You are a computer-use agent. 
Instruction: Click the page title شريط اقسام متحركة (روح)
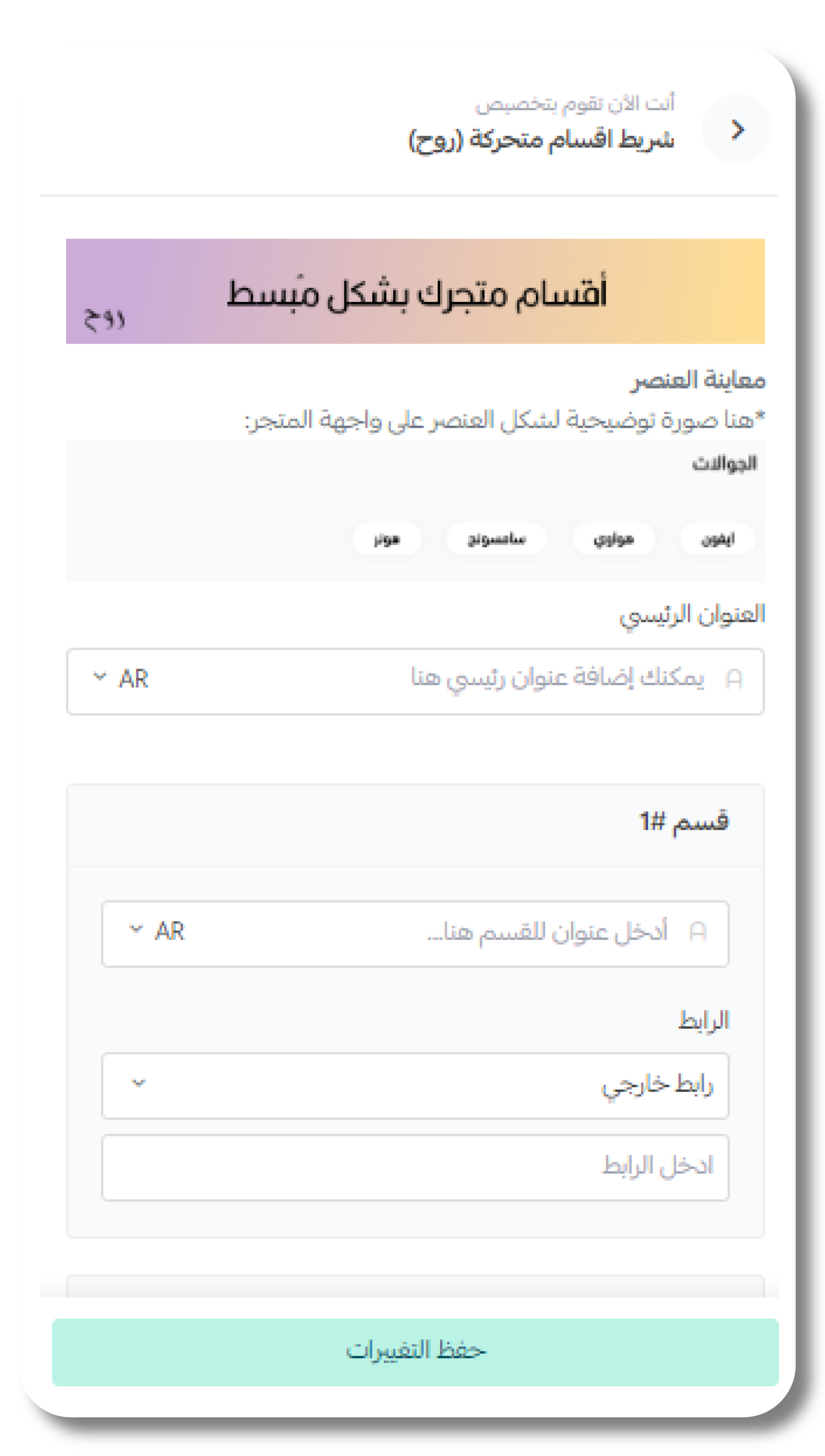541,139
